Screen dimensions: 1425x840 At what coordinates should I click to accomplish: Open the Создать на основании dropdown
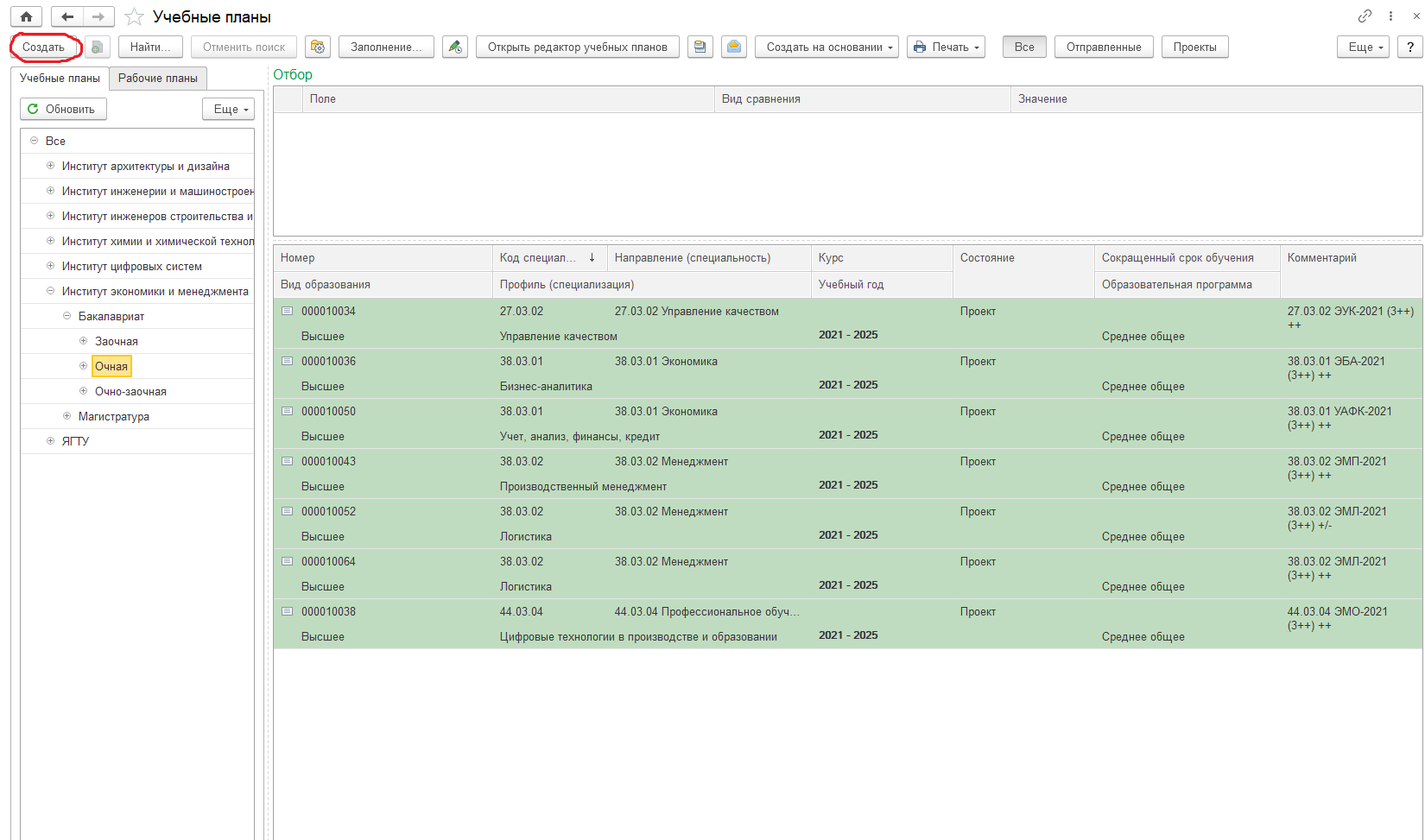pyautogui.click(x=826, y=47)
